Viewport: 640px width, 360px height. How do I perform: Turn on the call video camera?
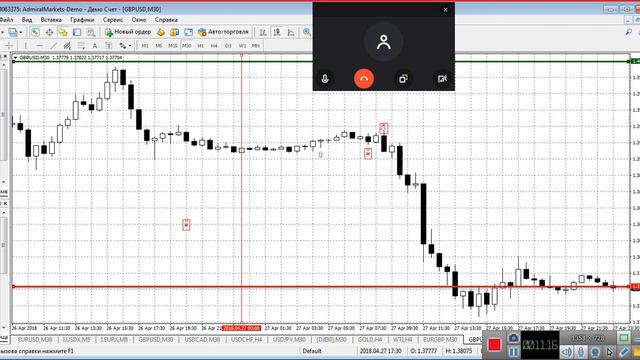pos(442,79)
